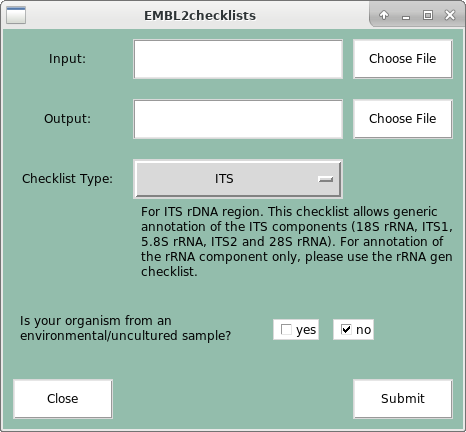Close window using the X title bar icon

(450, 15)
